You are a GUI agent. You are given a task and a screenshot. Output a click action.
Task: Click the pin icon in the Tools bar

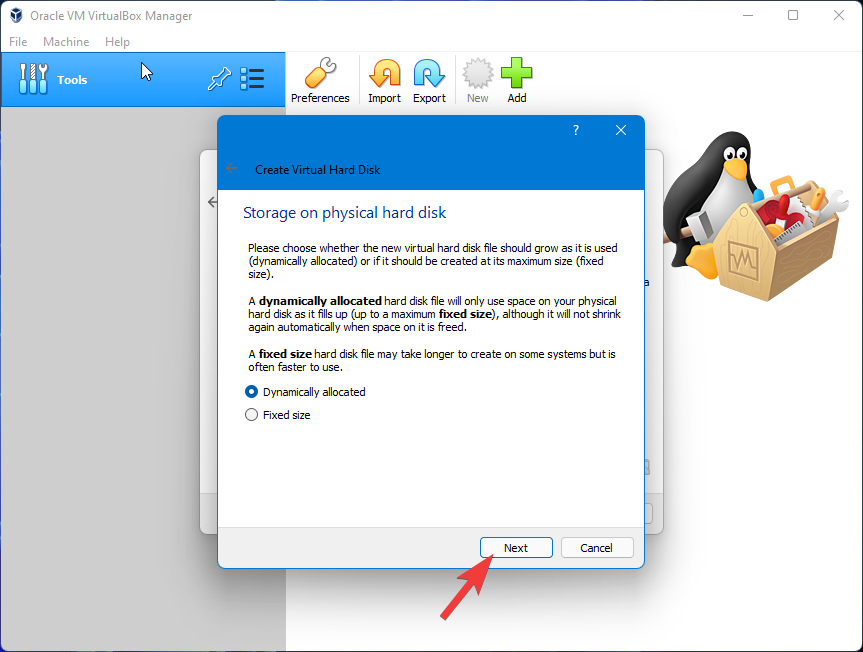pos(219,77)
